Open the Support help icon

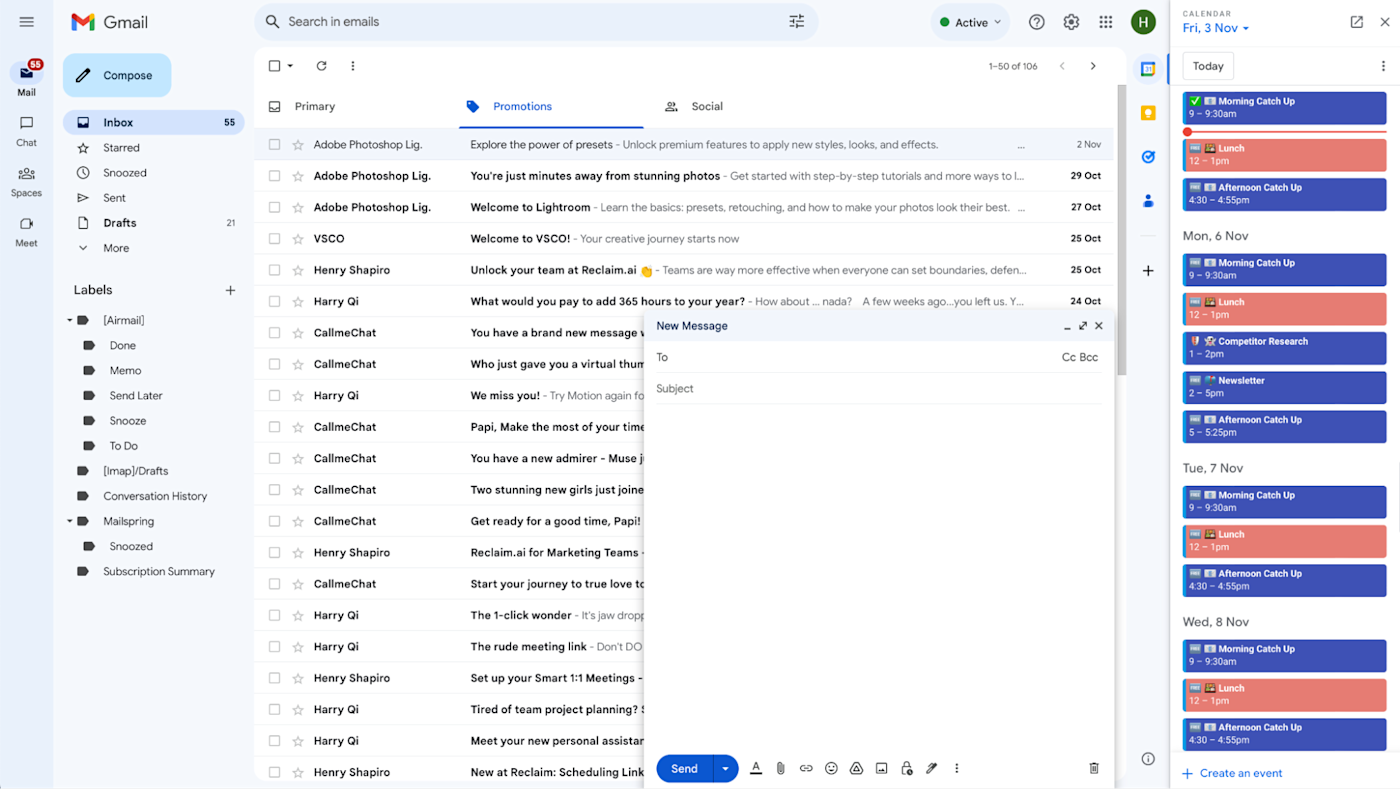point(1037,22)
